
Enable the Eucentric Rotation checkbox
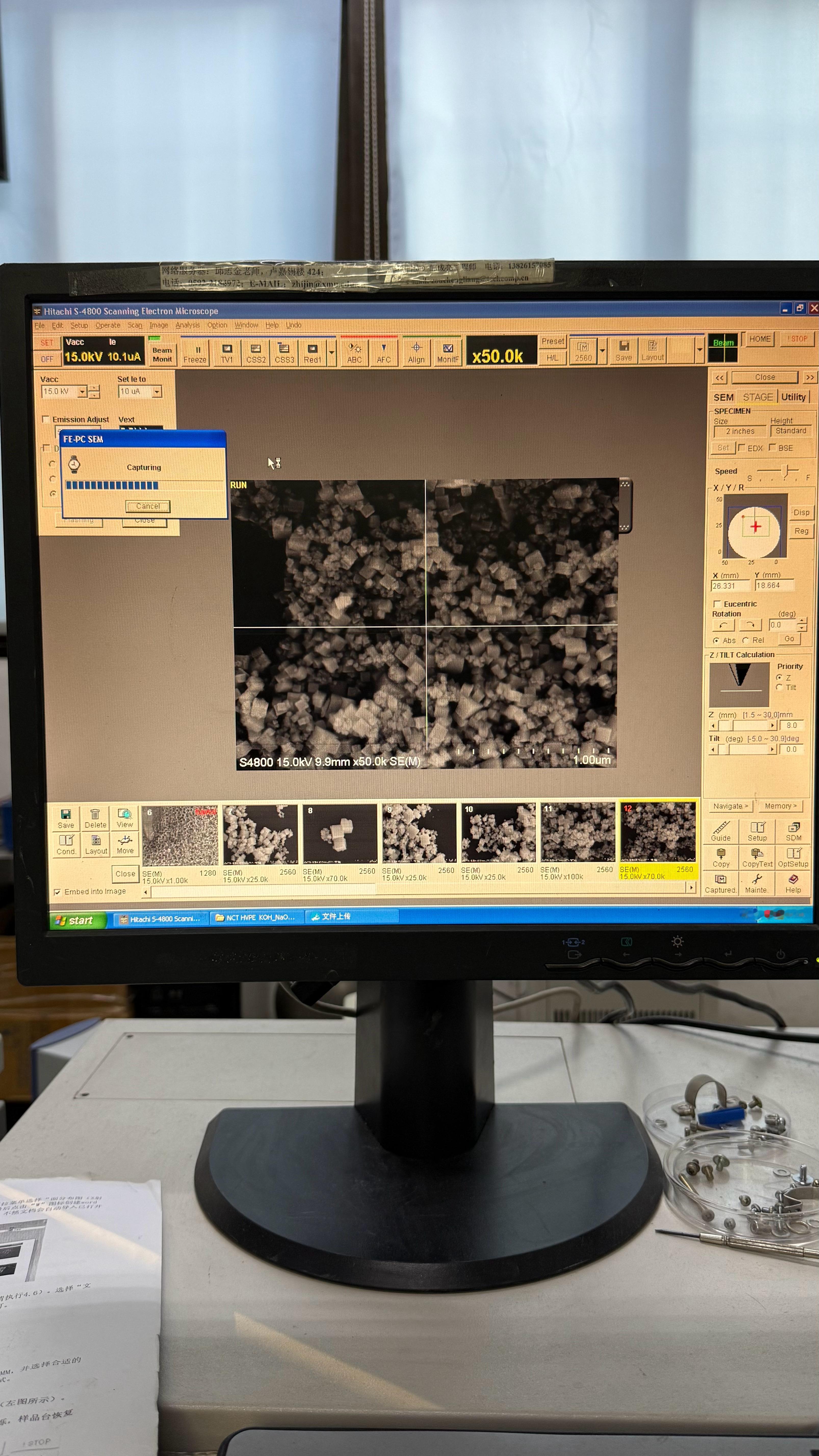(x=717, y=604)
